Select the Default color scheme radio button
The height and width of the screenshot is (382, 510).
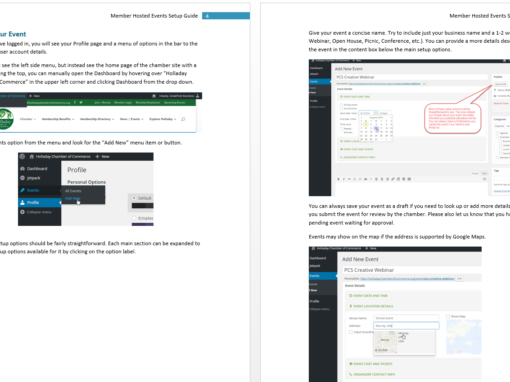point(134,198)
